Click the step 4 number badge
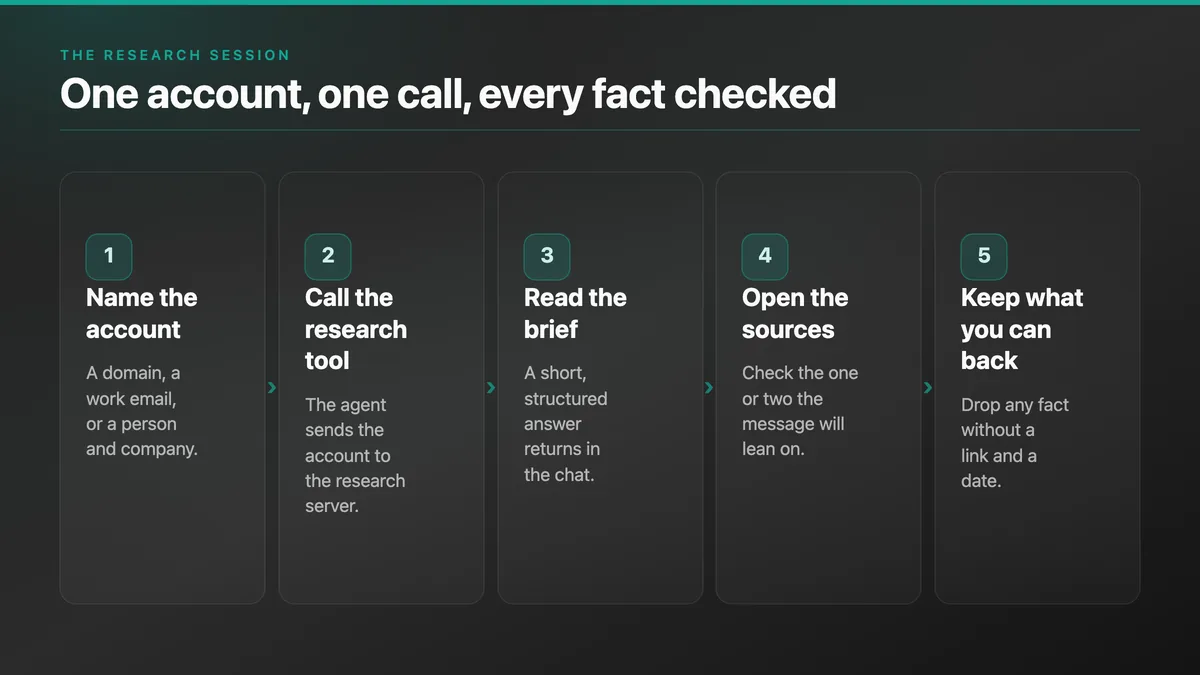1200x675 pixels. pos(765,256)
